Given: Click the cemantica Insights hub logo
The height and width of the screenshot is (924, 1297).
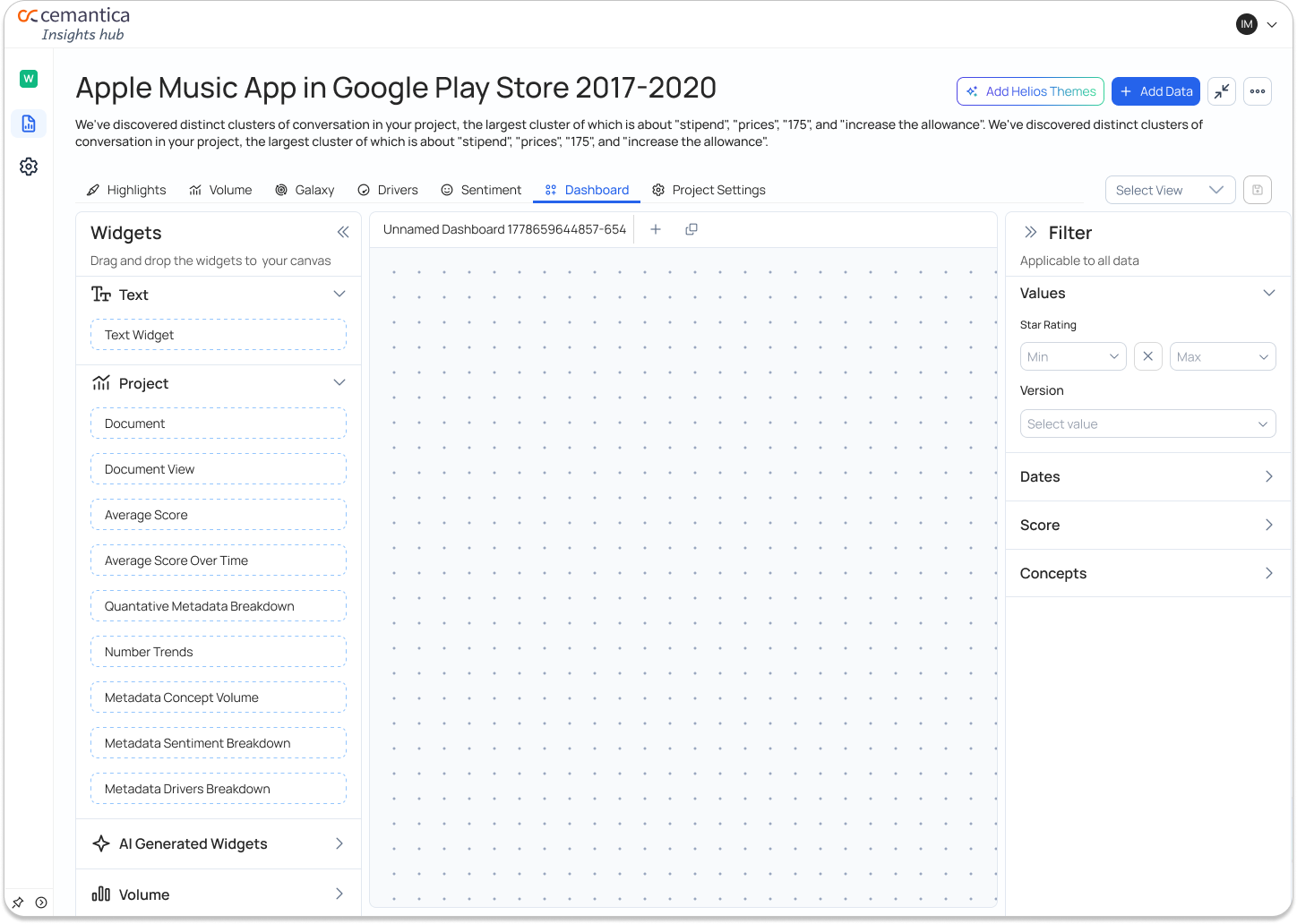Looking at the screenshot, I should (74, 24).
